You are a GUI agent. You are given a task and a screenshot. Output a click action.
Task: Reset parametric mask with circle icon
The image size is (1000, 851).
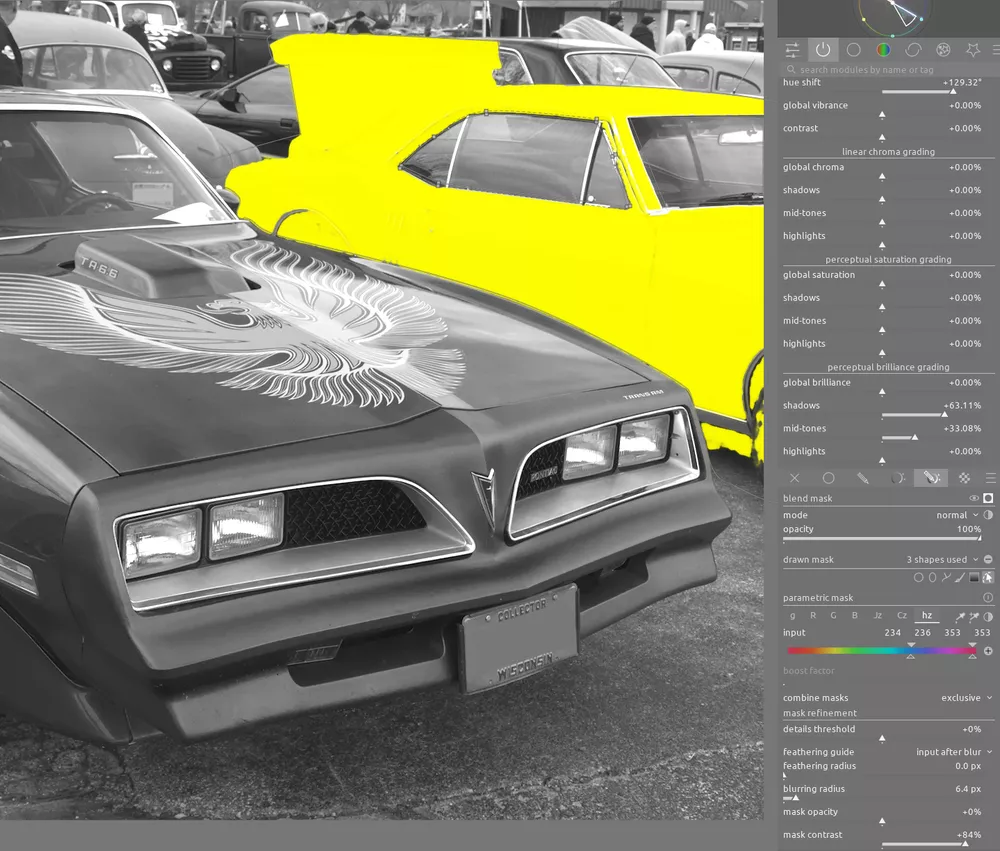(x=988, y=598)
